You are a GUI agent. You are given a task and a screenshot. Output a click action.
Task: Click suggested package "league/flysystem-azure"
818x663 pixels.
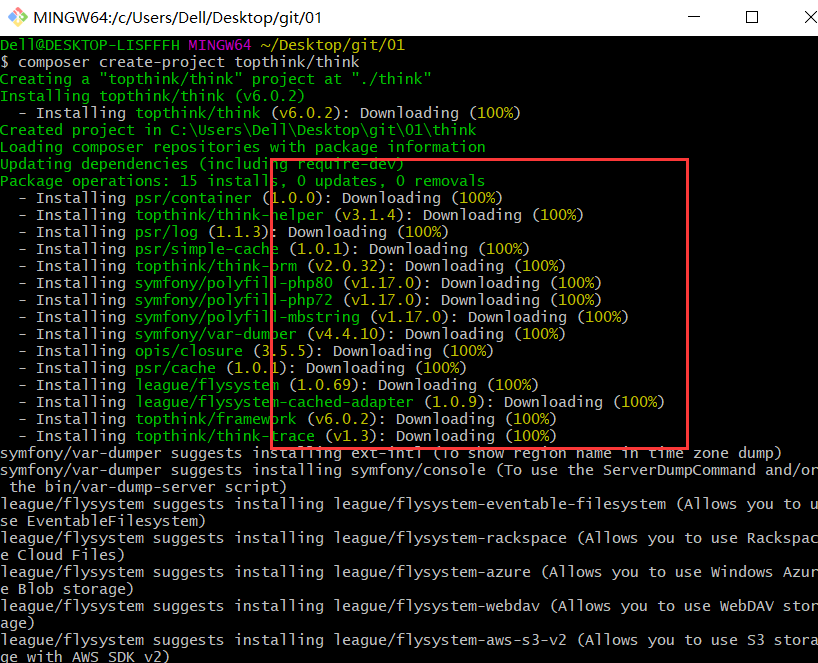pyautogui.click(x=432, y=572)
